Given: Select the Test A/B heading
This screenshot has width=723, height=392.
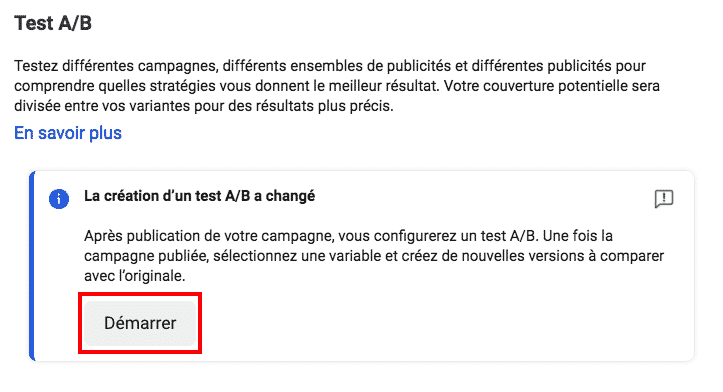Looking at the screenshot, I should (53, 23).
